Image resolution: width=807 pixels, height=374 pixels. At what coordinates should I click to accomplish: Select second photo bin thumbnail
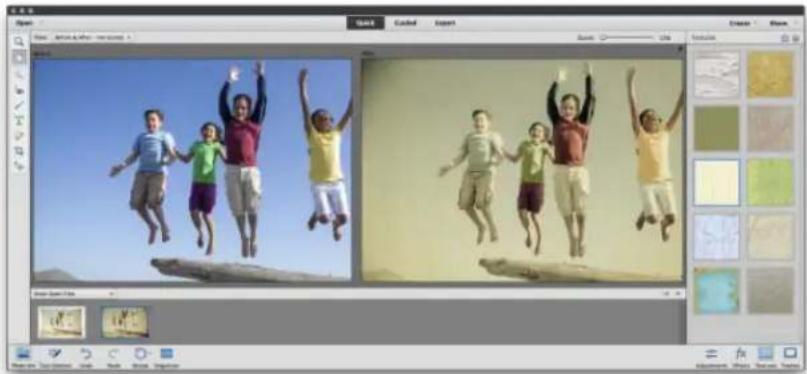click(125, 322)
